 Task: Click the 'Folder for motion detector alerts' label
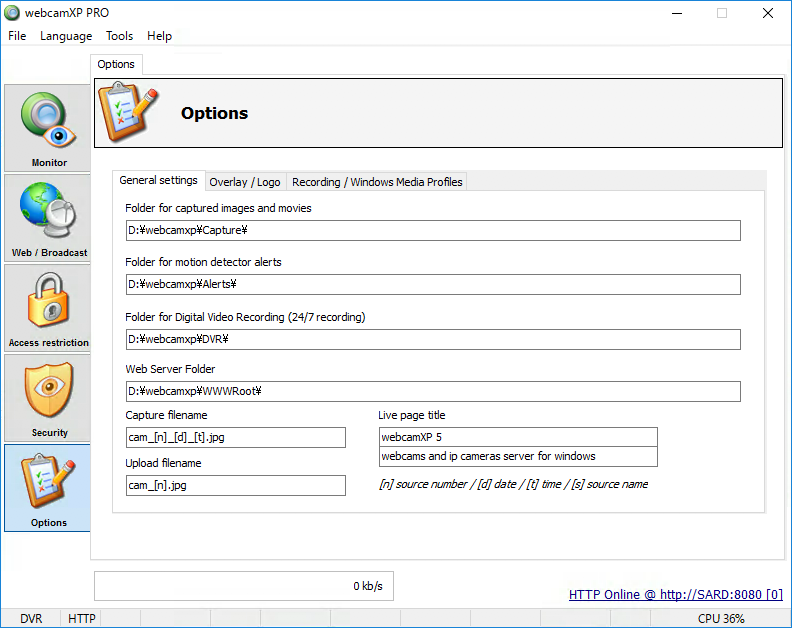coord(203,262)
